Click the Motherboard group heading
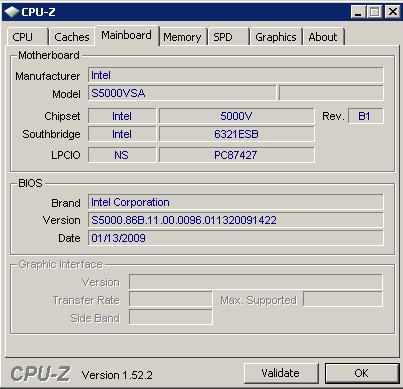Viewport: 403px width, 389px height. pyautogui.click(x=49, y=55)
